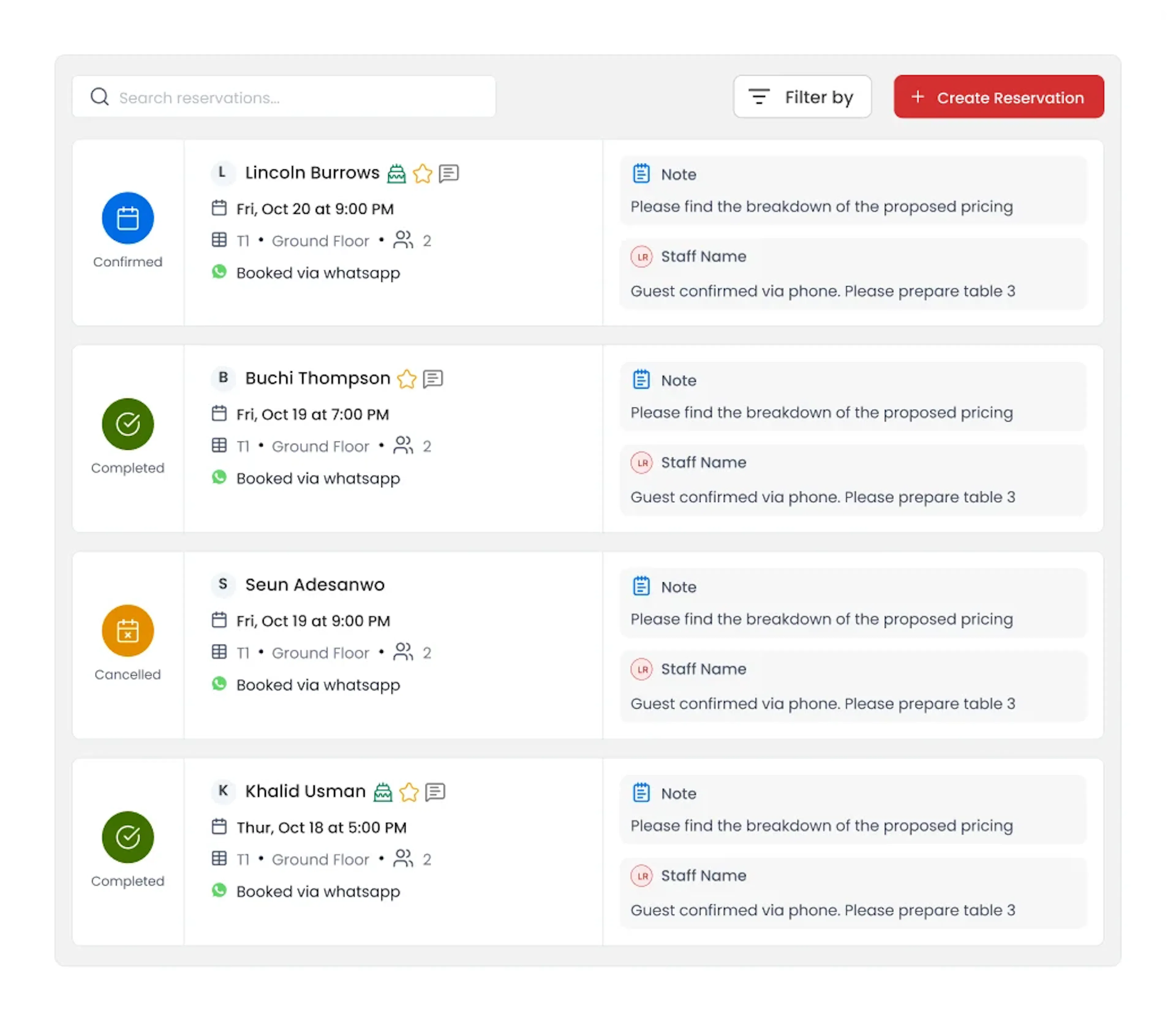Click the message icon beside Lincoln Burrows
This screenshot has height=1022, width=1176.
pyautogui.click(x=449, y=173)
